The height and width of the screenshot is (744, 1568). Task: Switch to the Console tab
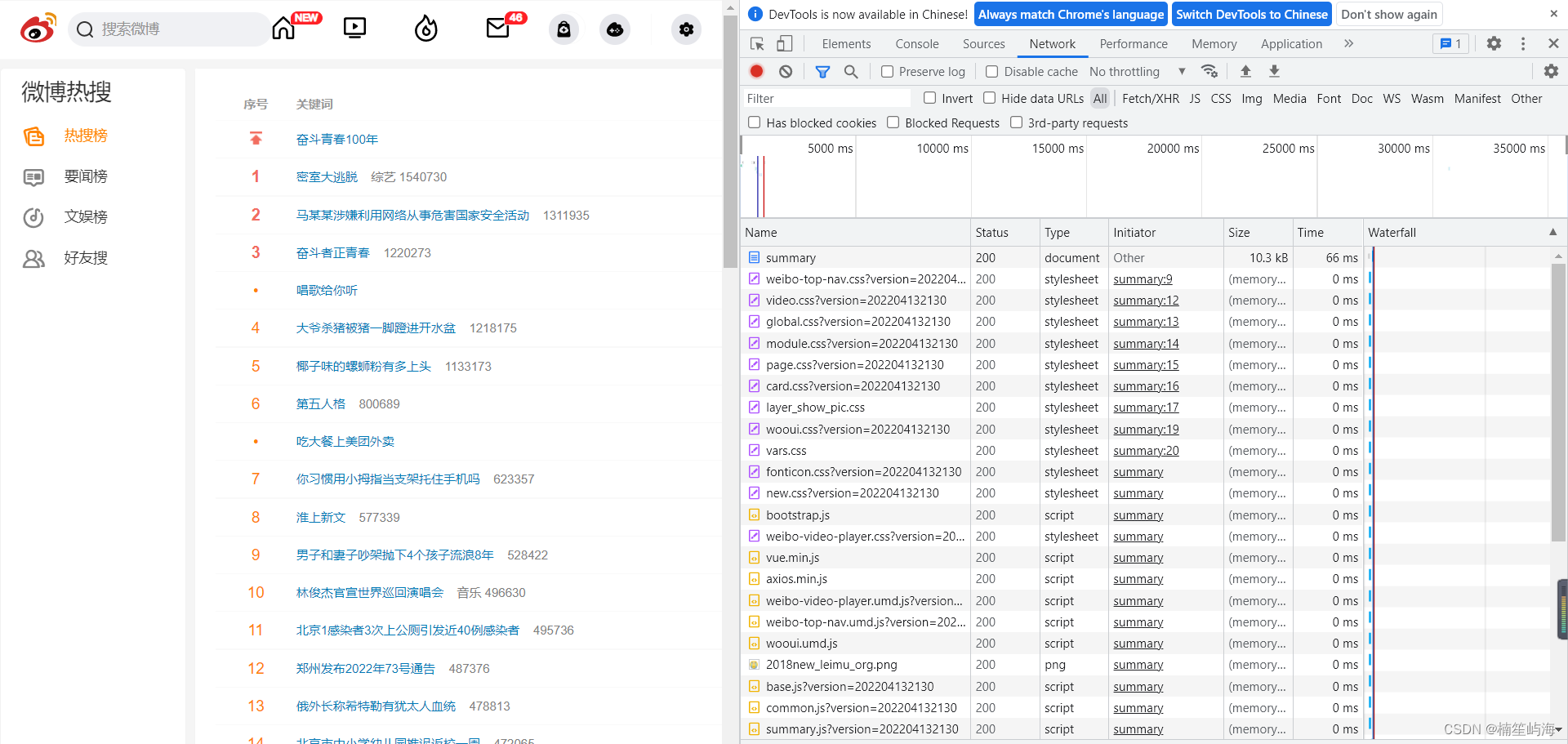pyautogui.click(x=917, y=44)
